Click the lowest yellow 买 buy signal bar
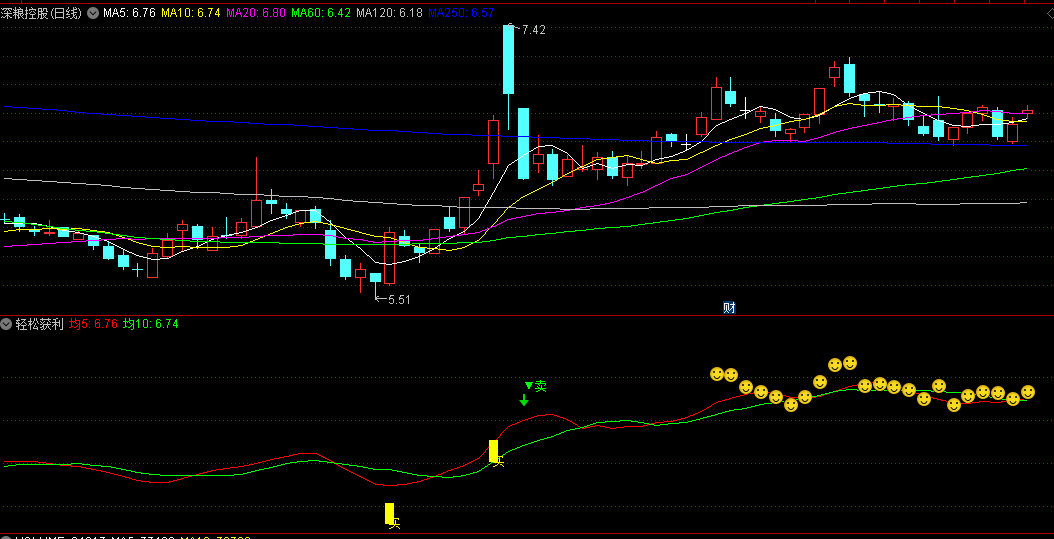Screen dimensions: 1054x539 [x=389, y=513]
